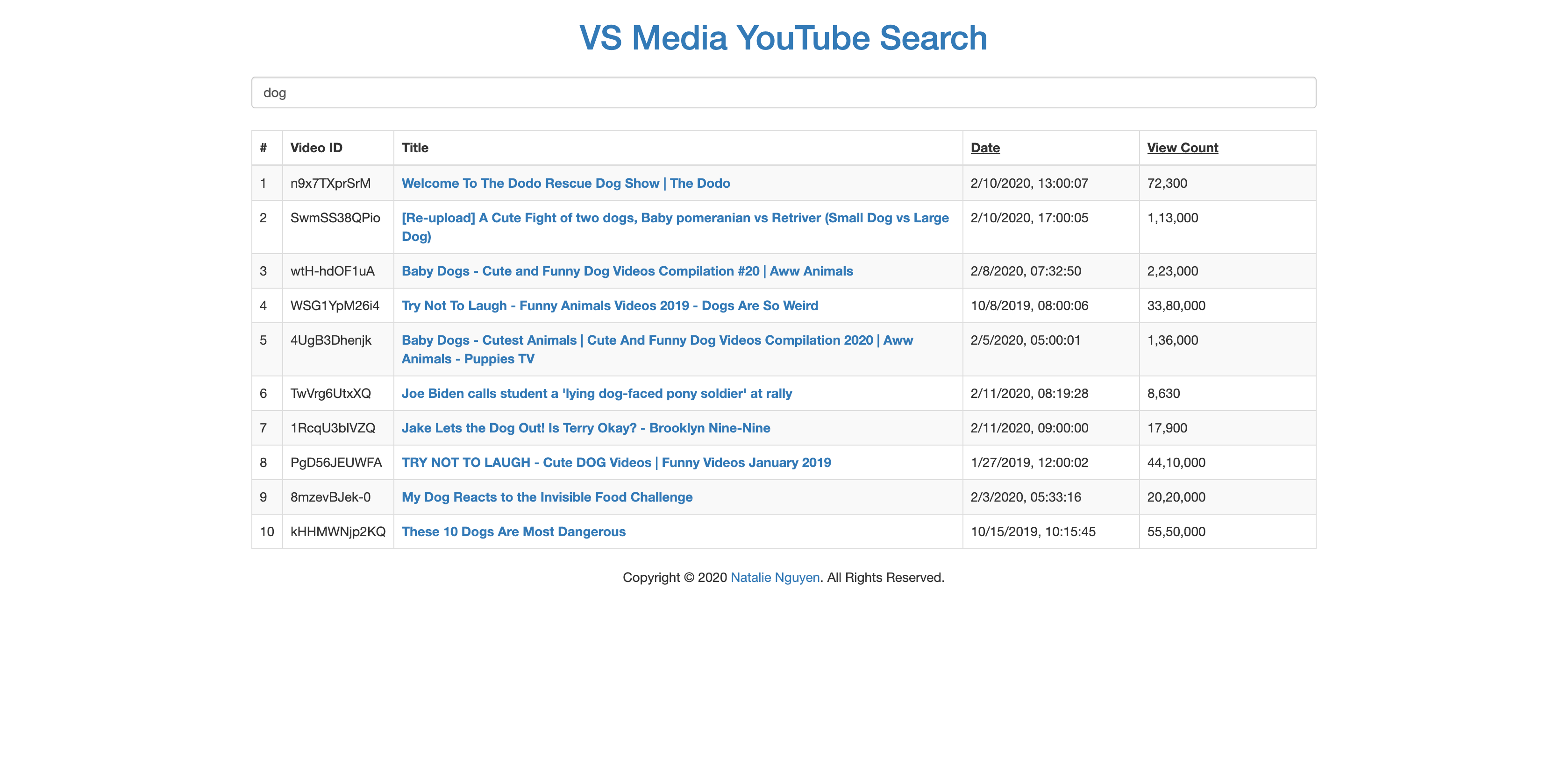Click row number '10' cell
This screenshot has height=765, width=1568.
[267, 532]
